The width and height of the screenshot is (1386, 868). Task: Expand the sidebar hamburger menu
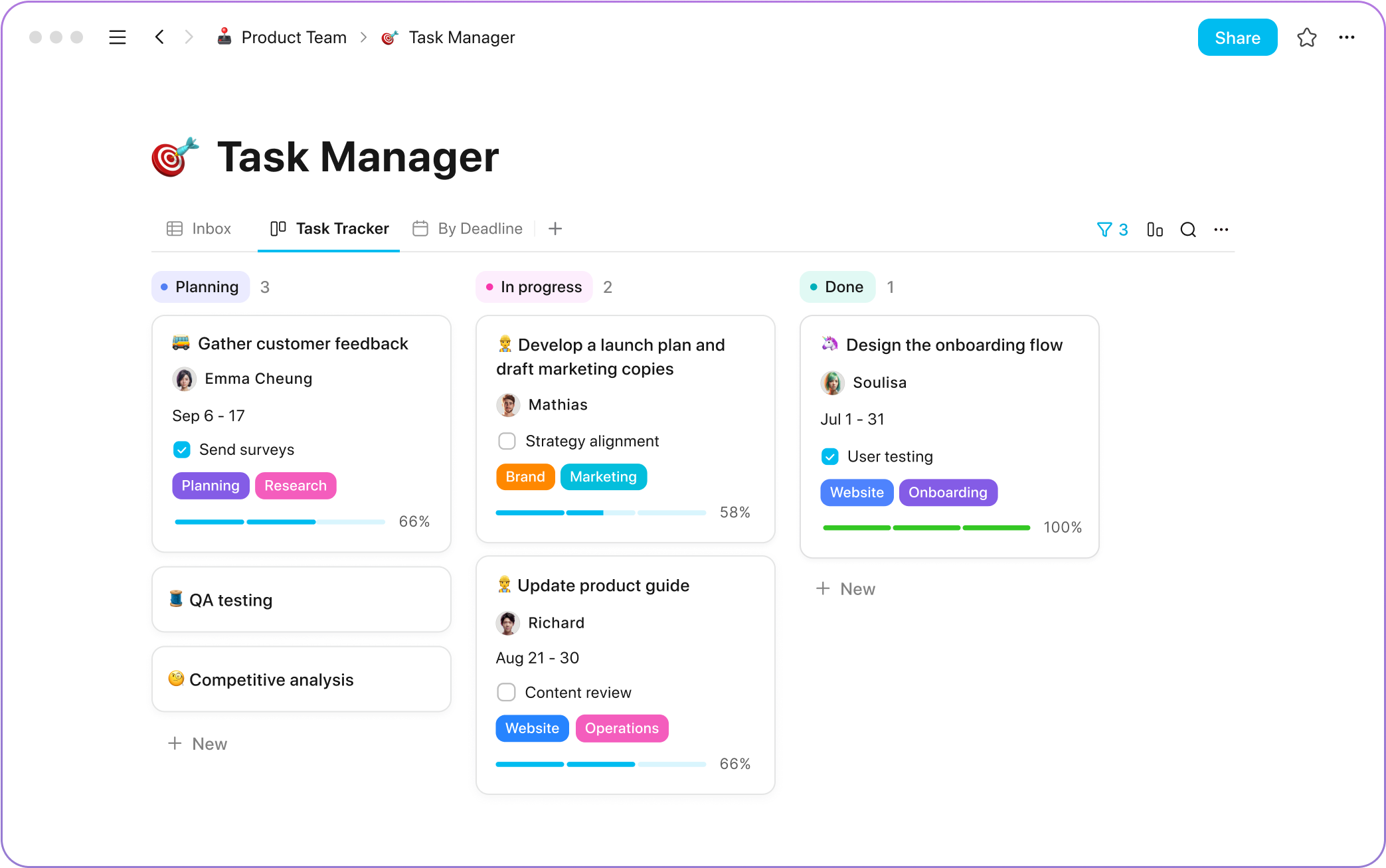[118, 38]
